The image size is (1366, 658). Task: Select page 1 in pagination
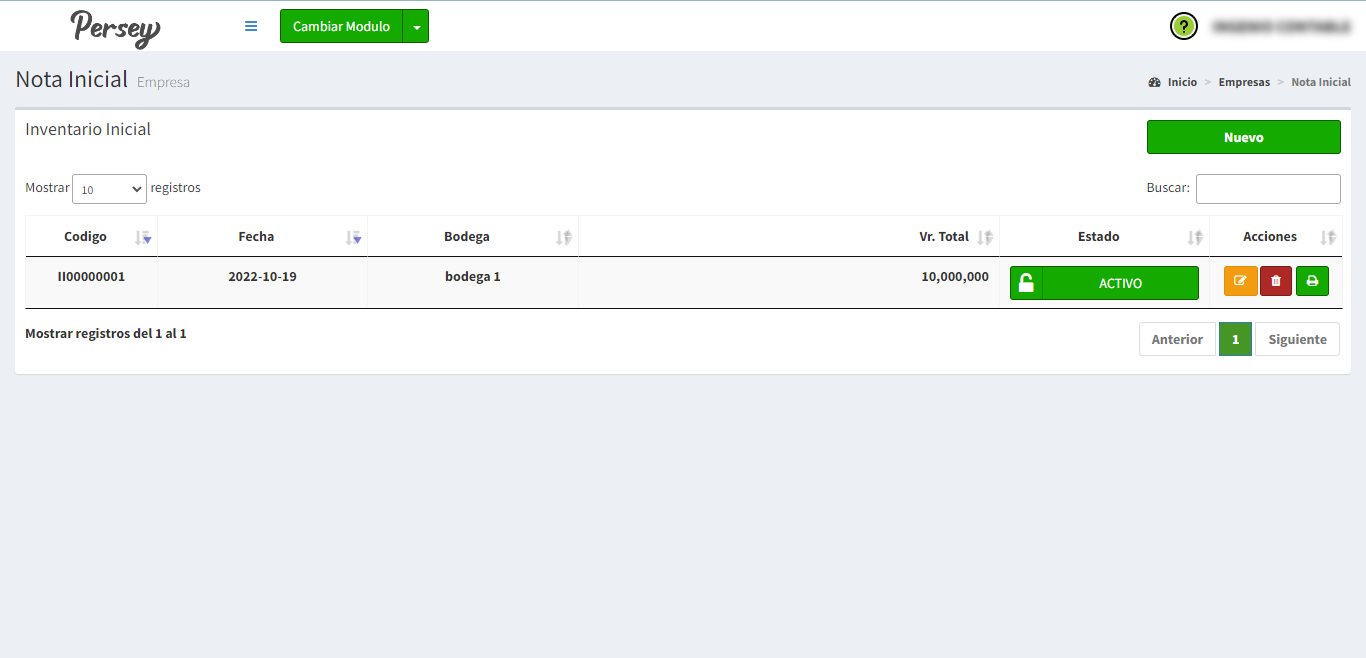tap(1235, 339)
